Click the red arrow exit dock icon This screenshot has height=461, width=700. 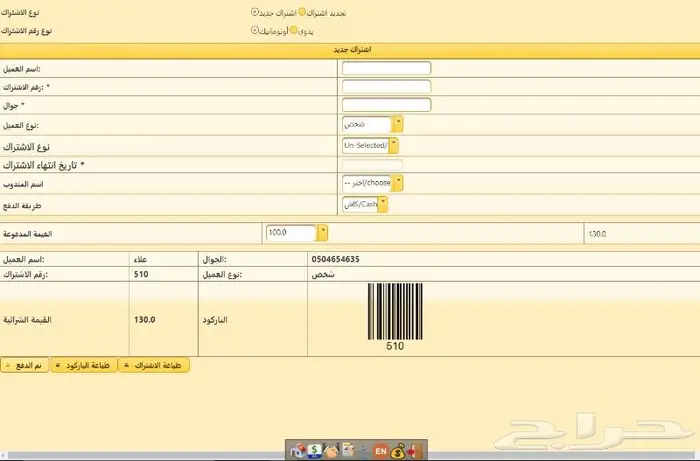pos(415,451)
